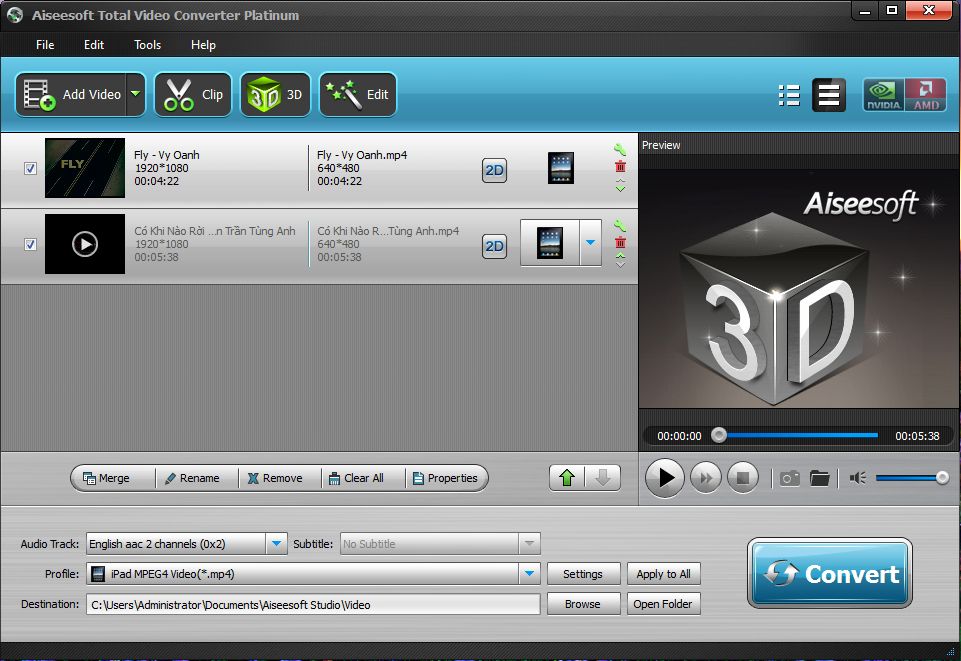Click the current time "00:00:00" in preview
961x661 pixels.
(x=679, y=436)
